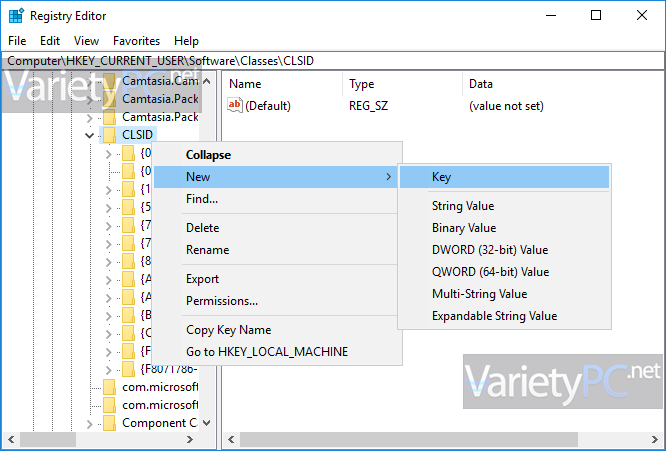Click folder icon of the {F8071786- key
This screenshot has height=451, width=666.
pyautogui.click(x=128, y=369)
